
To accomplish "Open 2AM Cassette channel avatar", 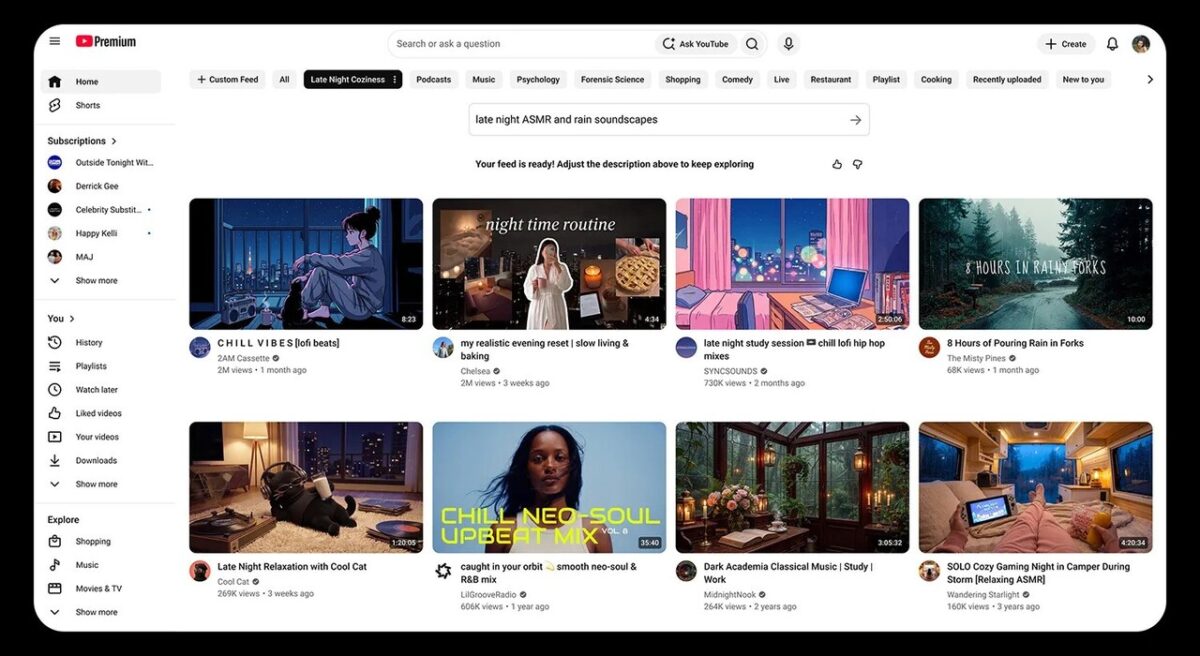I will [x=199, y=347].
